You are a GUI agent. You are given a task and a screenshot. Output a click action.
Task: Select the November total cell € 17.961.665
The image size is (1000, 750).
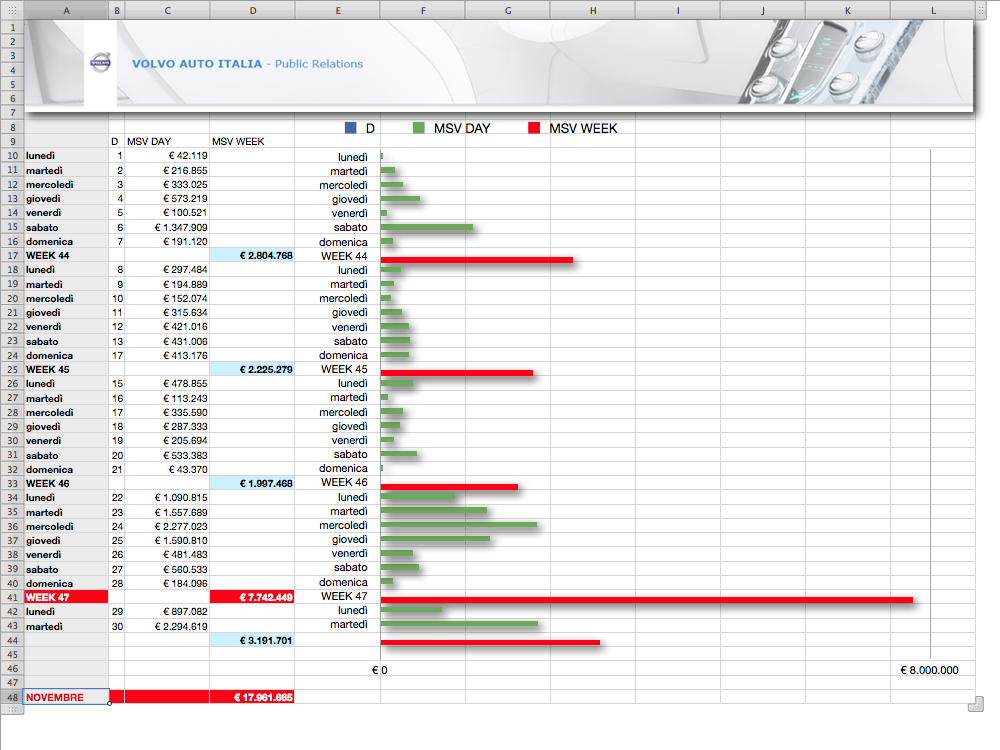pos(252,697)
